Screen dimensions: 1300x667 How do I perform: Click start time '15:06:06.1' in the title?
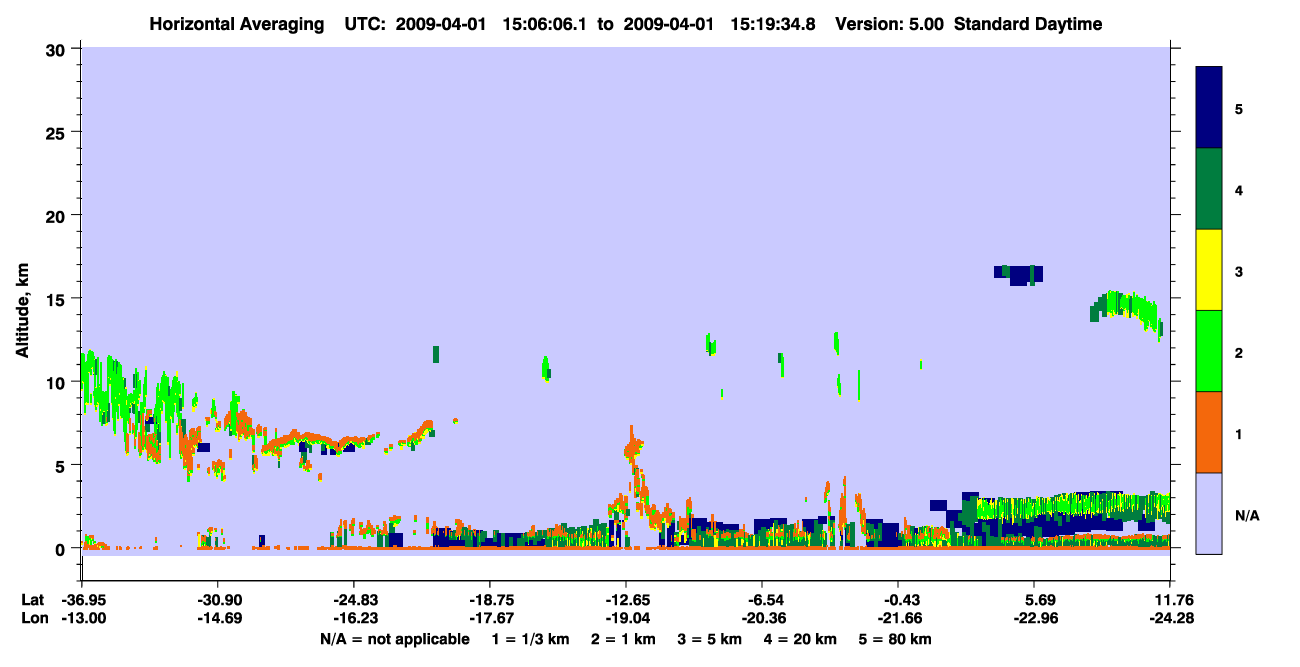pyautogui.click(x=547, y=24)
